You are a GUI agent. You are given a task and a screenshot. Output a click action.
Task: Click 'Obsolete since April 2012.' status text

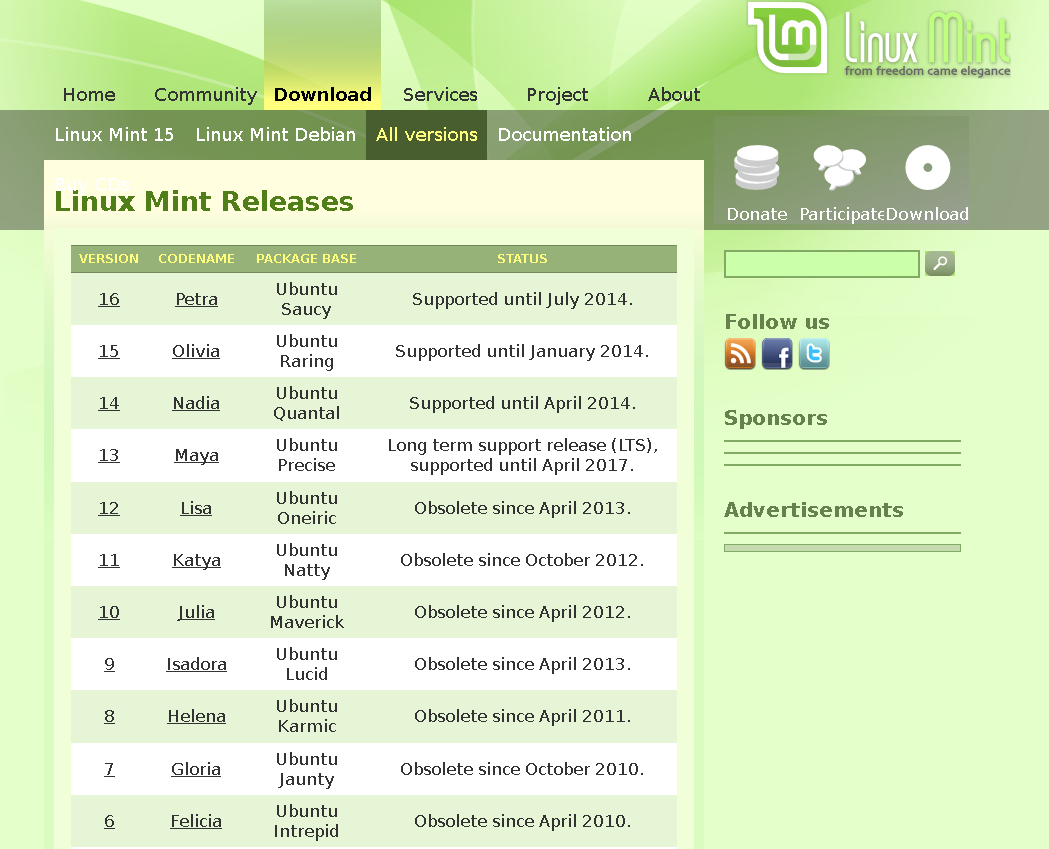pyautogui.click(x=522, y=612)
